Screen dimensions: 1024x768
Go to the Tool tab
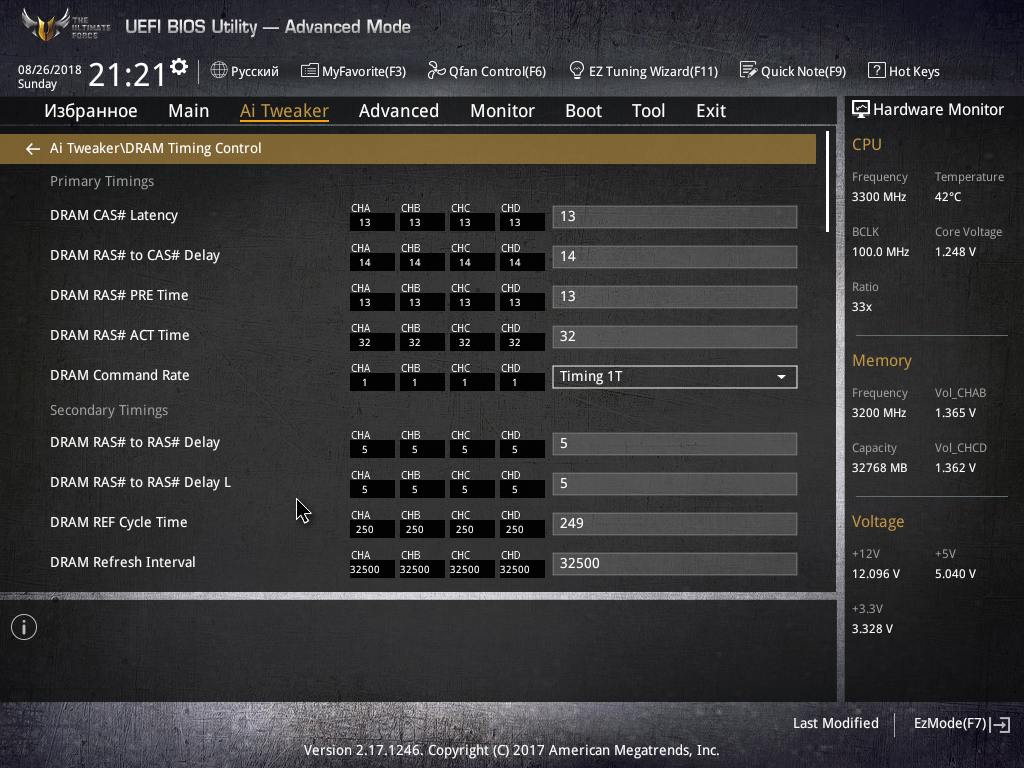tap(648, 111)
